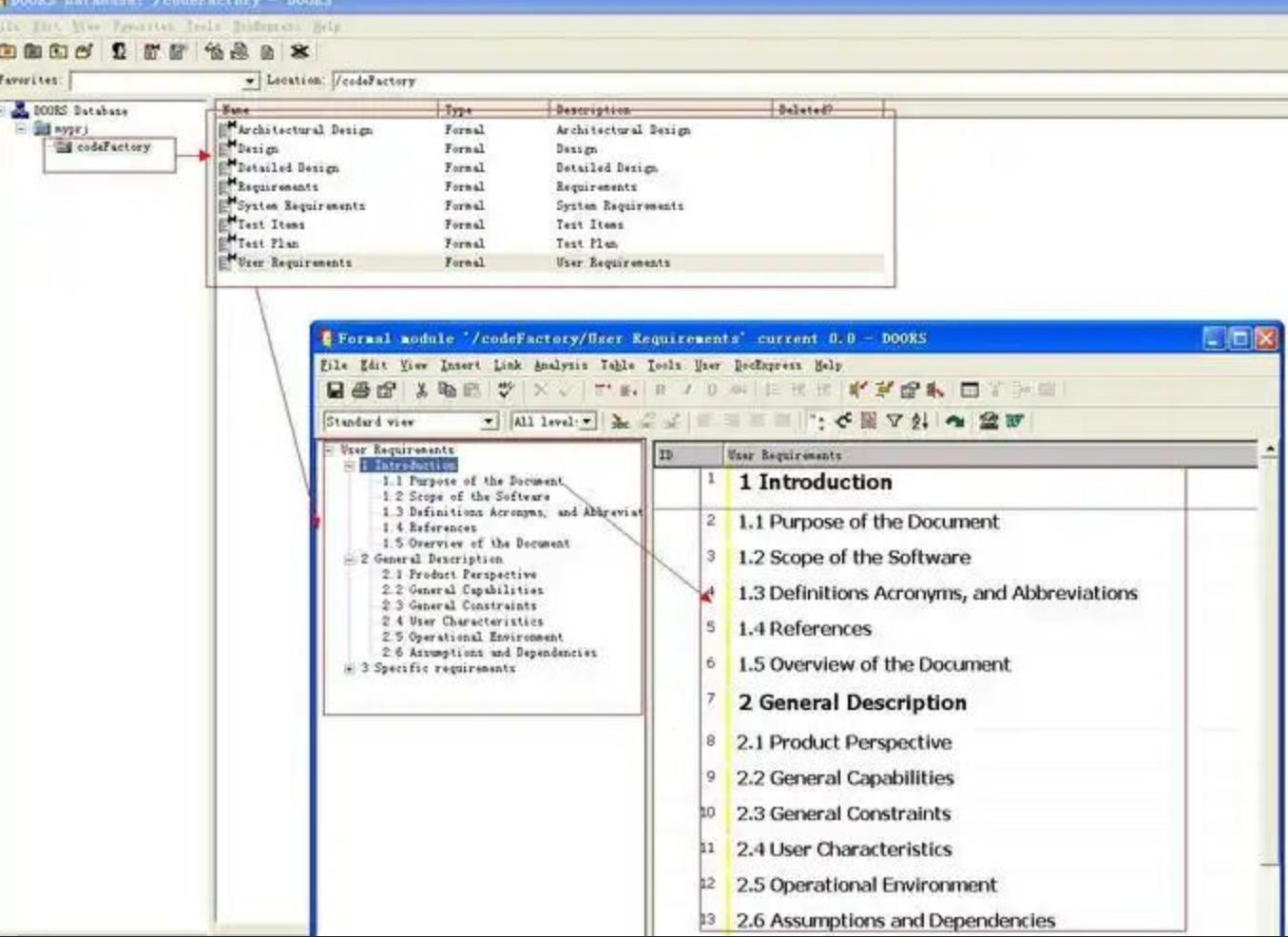Collapse the 2 General Description tree node
The height and width of the screenshot is (937, 1288).
[x=349, y=559]
